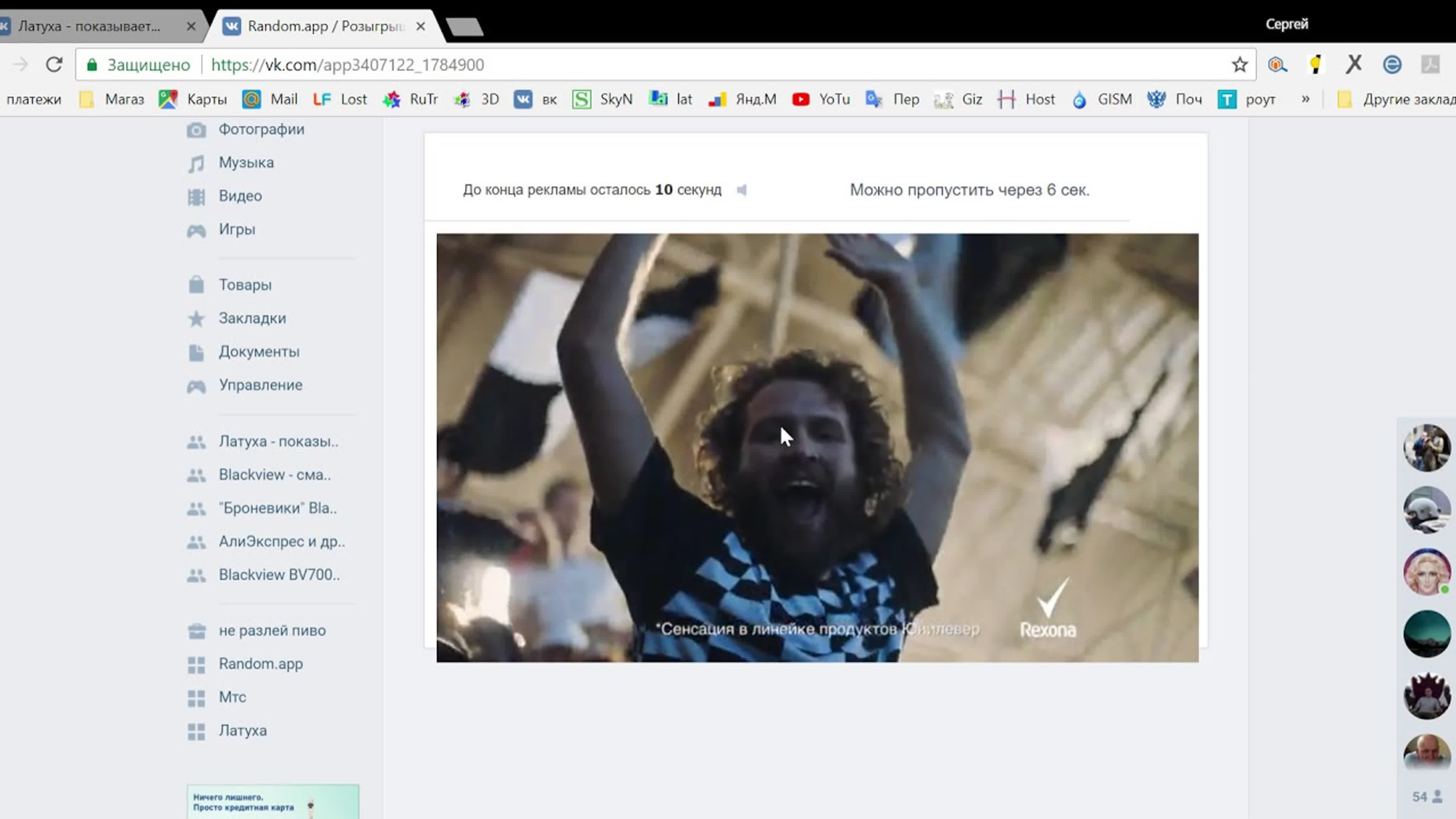Open the роут bookmark

(x=1247, y=100)
